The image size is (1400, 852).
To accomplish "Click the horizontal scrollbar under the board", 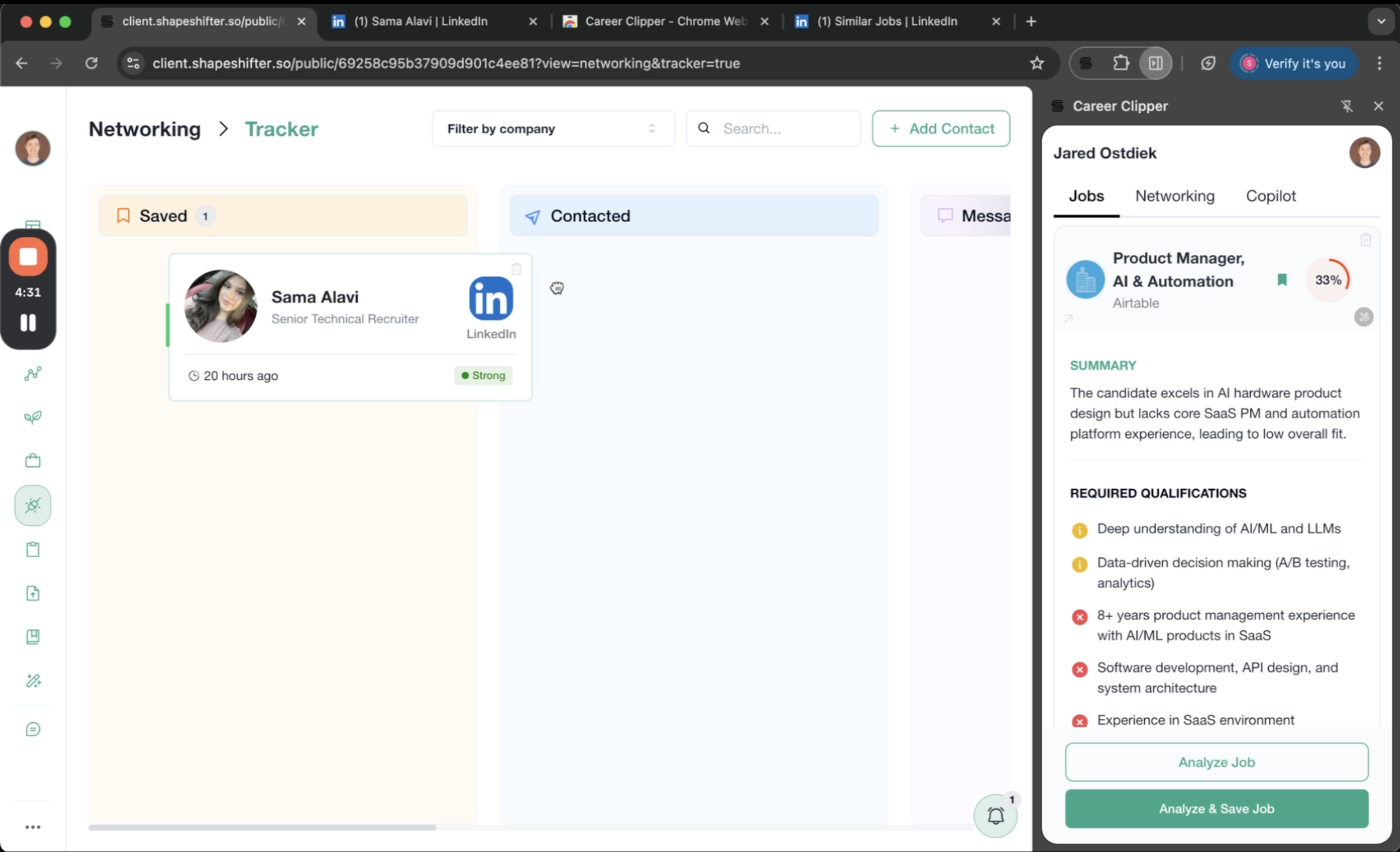I will pos(262,828).
